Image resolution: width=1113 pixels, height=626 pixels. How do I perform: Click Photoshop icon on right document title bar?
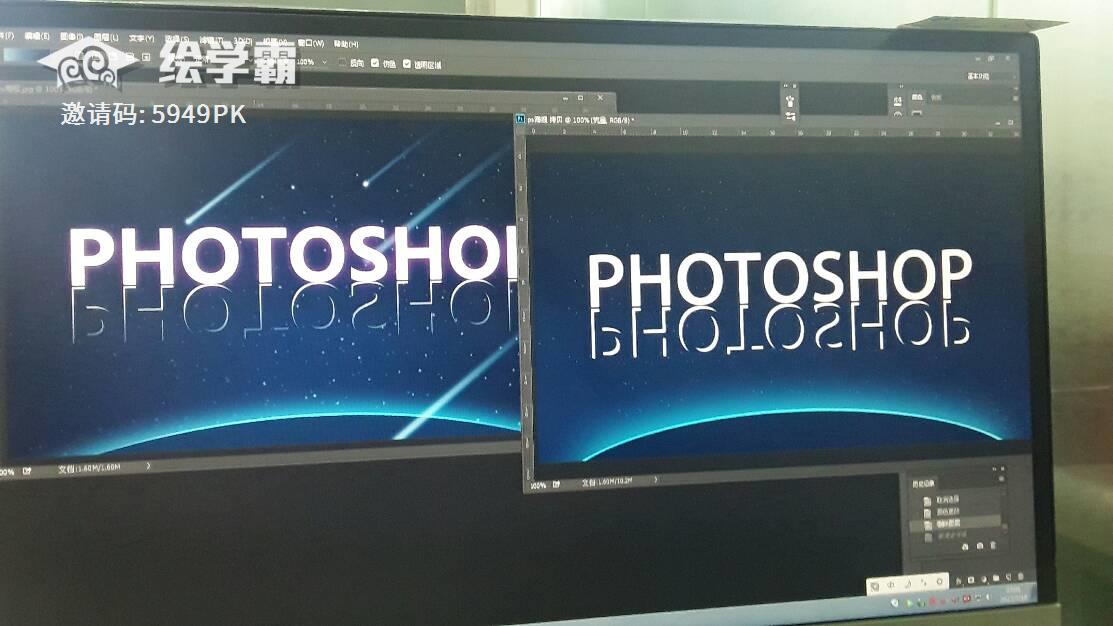[x=520, y=119]
